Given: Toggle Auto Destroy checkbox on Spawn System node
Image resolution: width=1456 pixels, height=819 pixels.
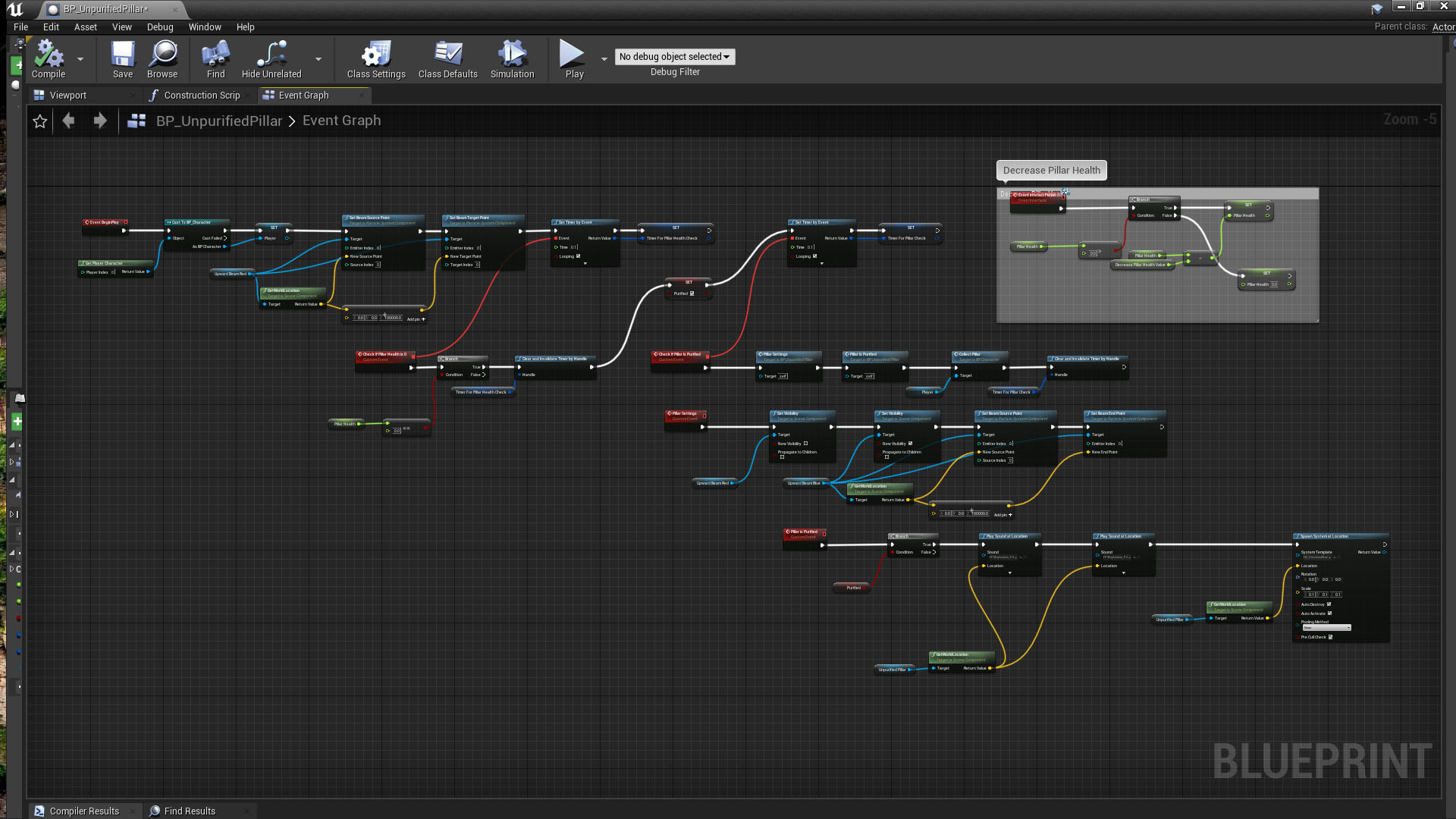Looking at the screenshot, I should (1329, 604).
